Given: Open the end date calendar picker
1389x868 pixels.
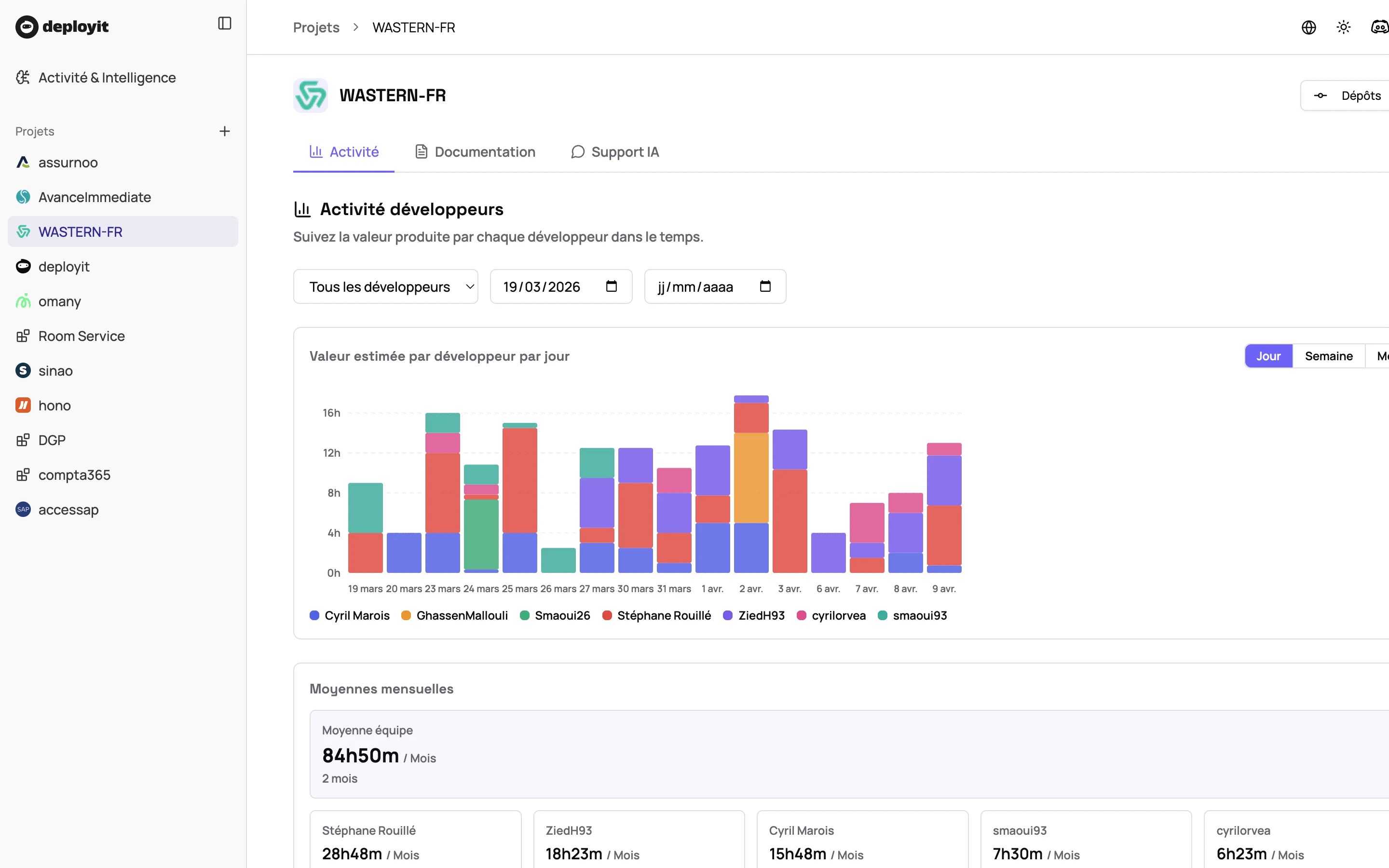Looking at the screenshot, I should point(765,286).
